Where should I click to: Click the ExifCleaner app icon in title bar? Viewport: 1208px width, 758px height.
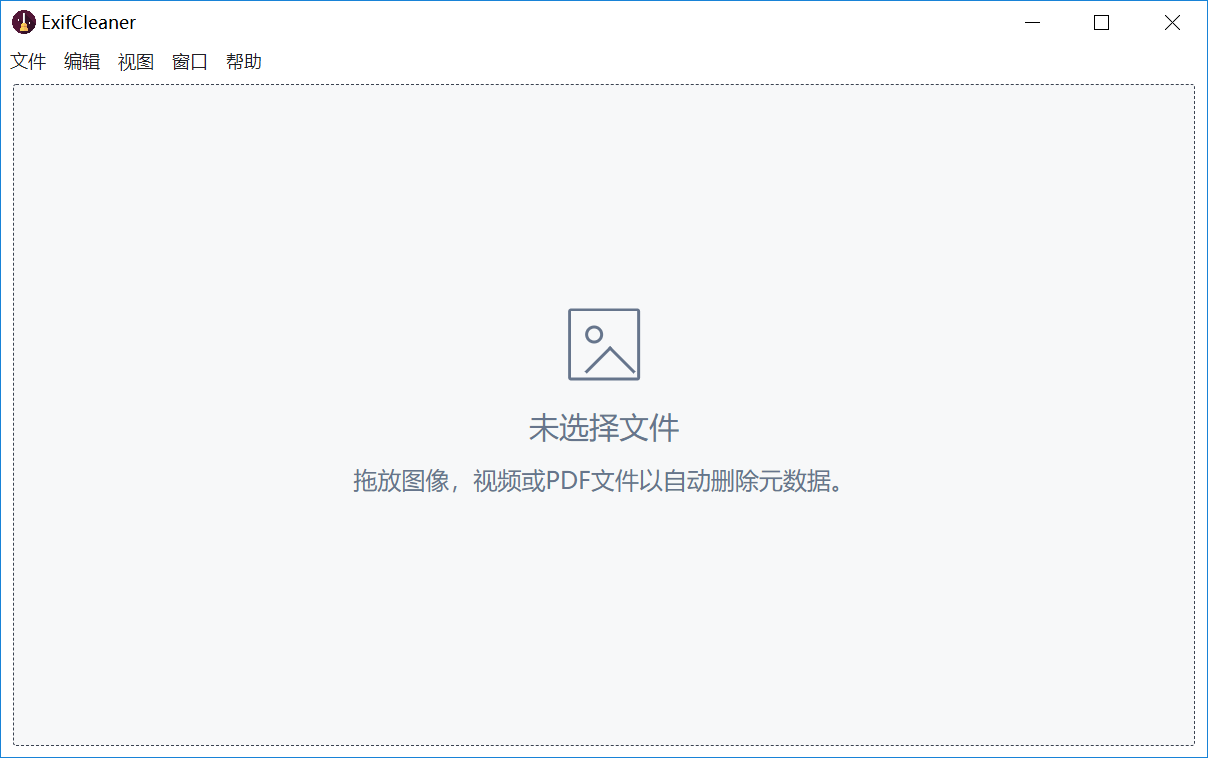[23, 22]
